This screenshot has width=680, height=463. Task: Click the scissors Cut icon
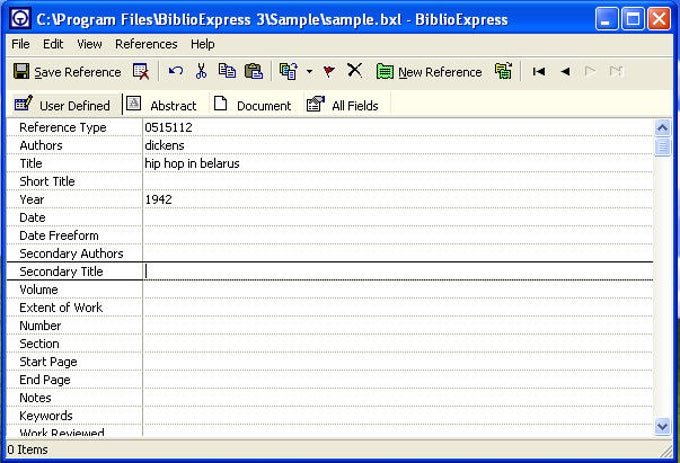click(201, 71)
